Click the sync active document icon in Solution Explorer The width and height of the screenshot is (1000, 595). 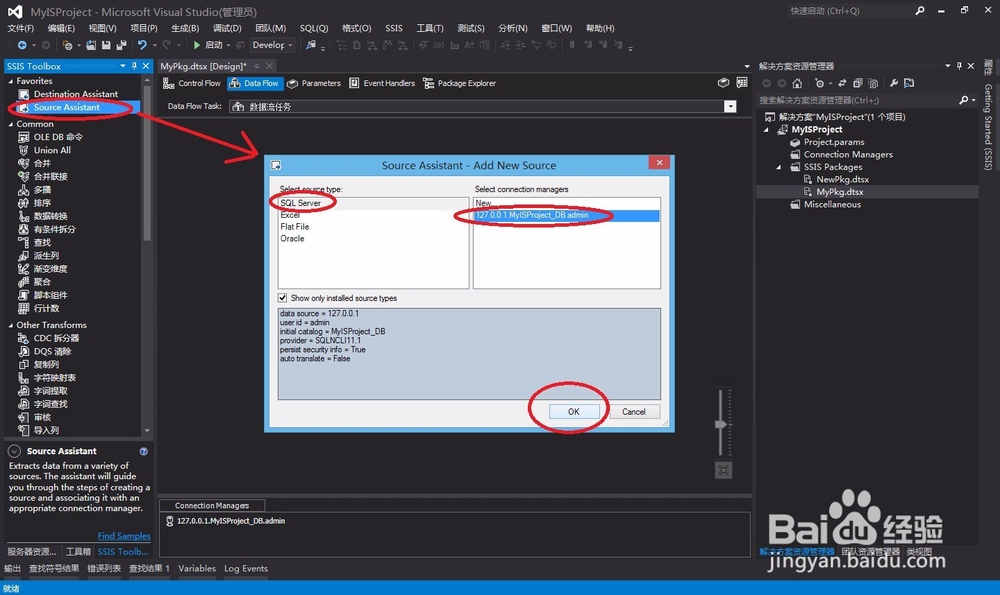(x=842, y=84)
